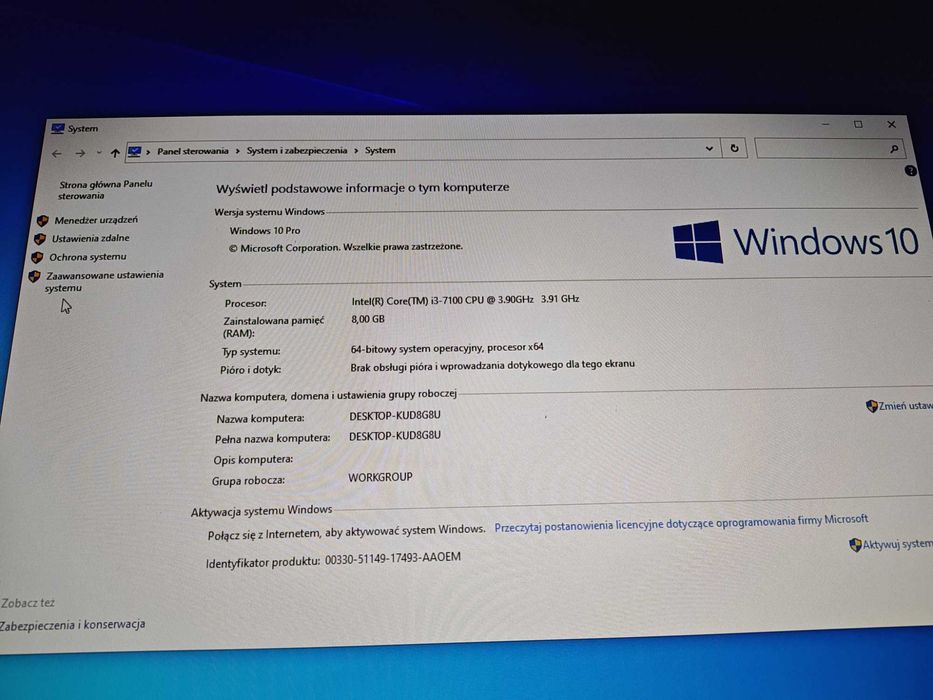The height and width of the screenshot is (700, 933).
Task: Click installed RAM value 8,00 GB
Action: 368,319
